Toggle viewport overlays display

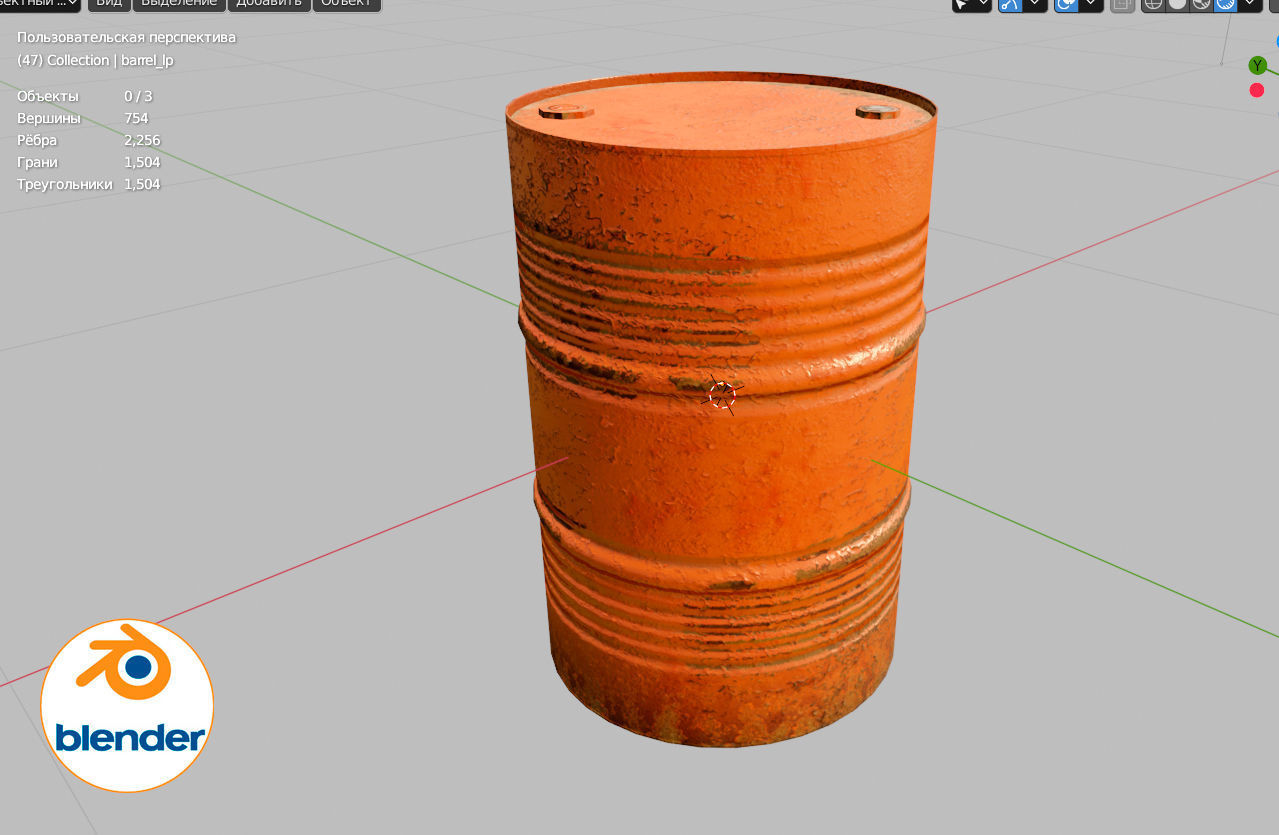tap(1066, 4)
